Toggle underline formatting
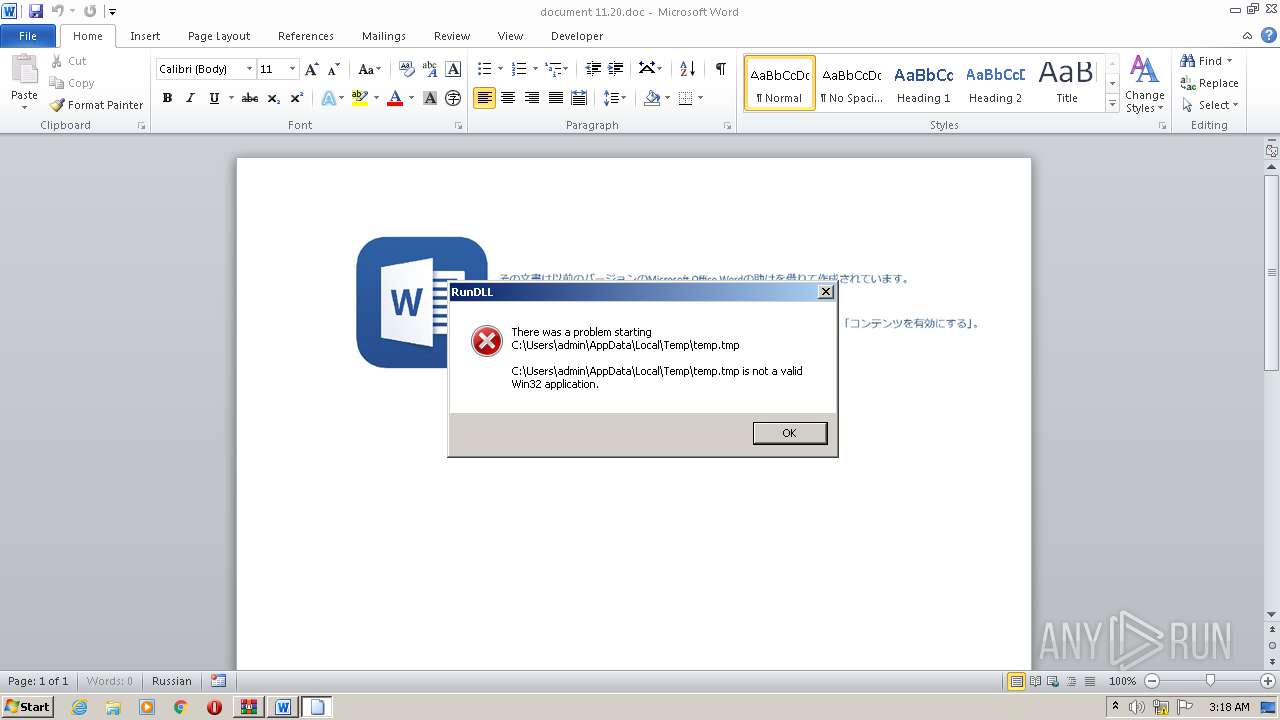This screenshot has width=1280, height=720. [x=213, y=98]
